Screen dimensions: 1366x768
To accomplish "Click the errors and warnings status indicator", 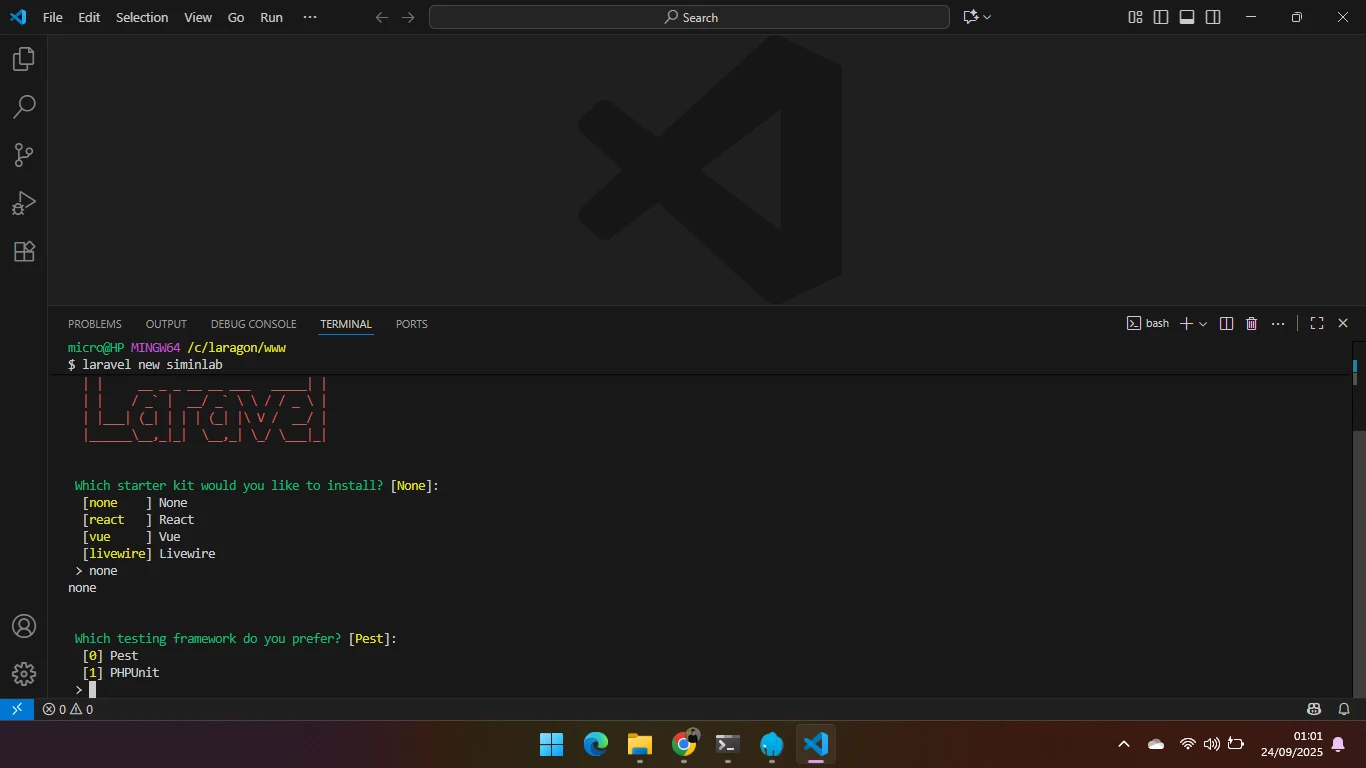I will (x=68, y=709).
